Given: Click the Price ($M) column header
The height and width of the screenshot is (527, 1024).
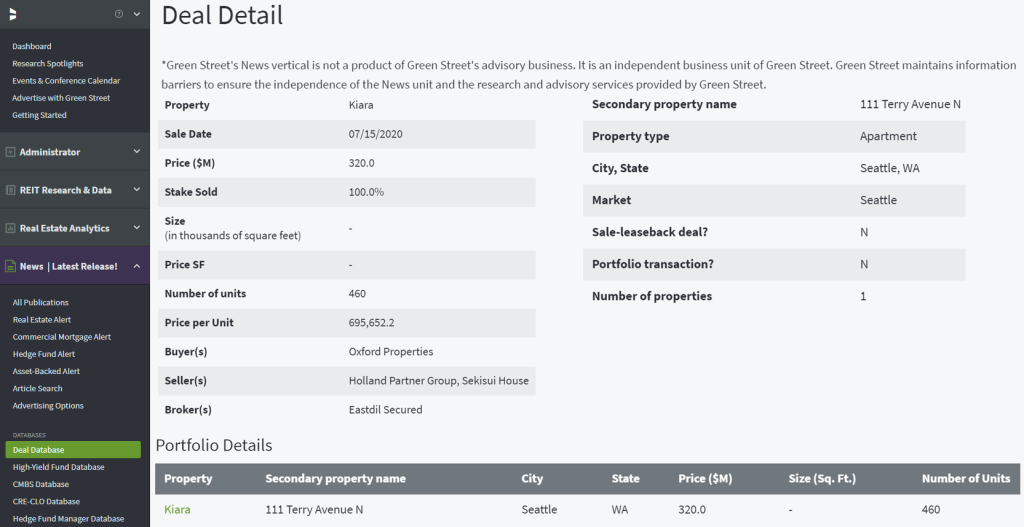Looking at the screenshot, I should point(705,479).
